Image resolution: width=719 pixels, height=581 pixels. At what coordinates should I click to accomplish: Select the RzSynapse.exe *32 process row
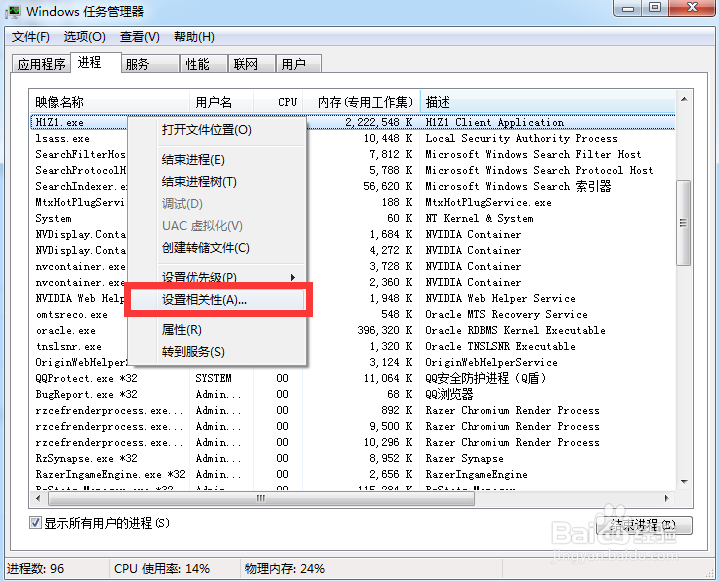353,459
